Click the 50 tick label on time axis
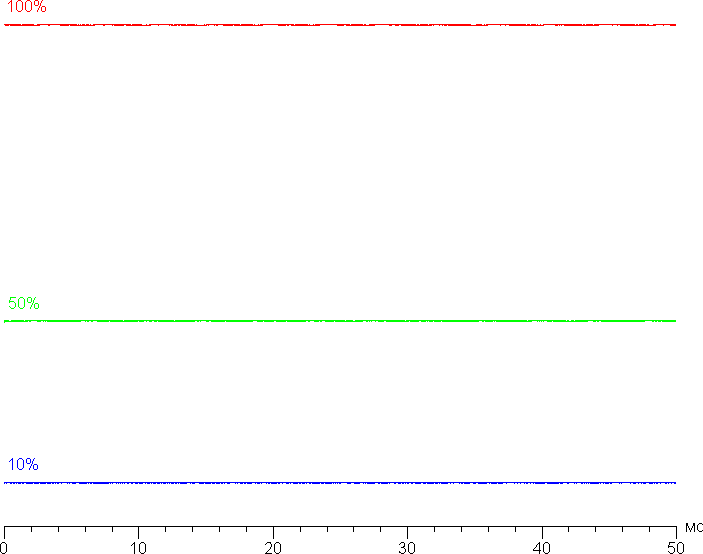 point(676,548)
